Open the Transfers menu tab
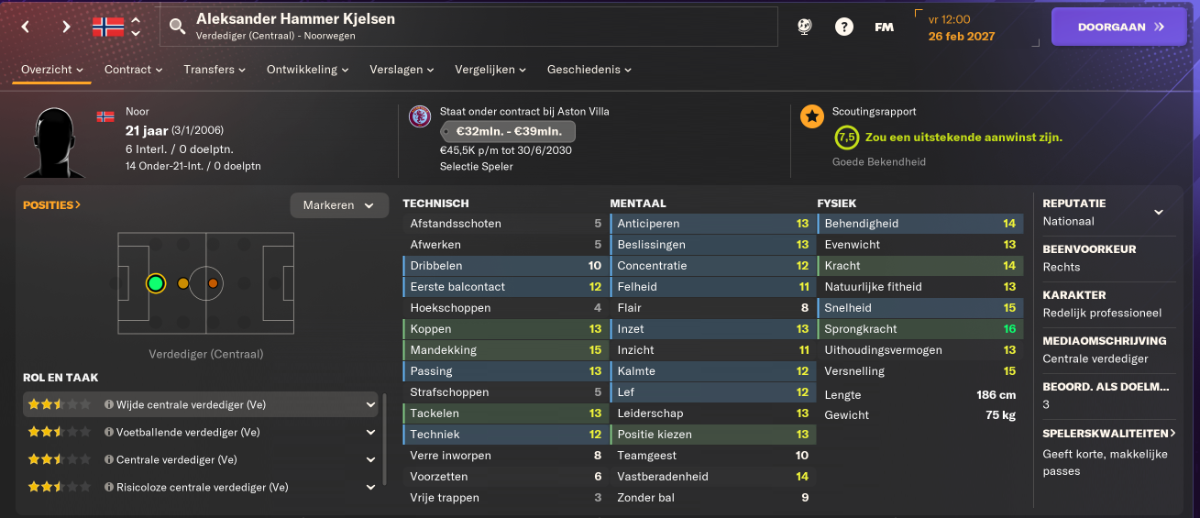Screen dimensions: 1200x518 click(215, 70)
